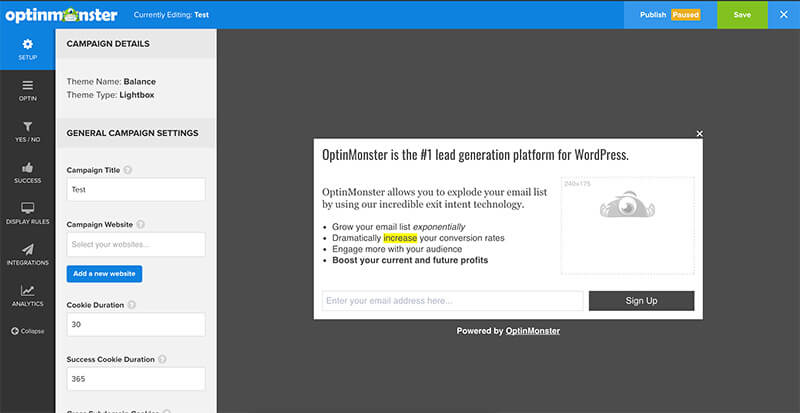800x413 pixels.
Task: Open the Success thumbs-up section
Action: point(28,173)
